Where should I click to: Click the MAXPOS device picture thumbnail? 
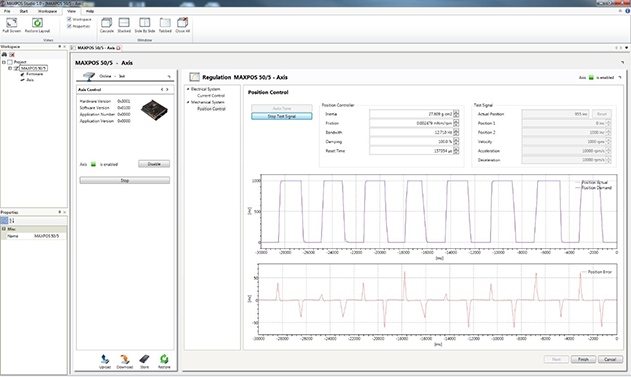click(154, 110)
